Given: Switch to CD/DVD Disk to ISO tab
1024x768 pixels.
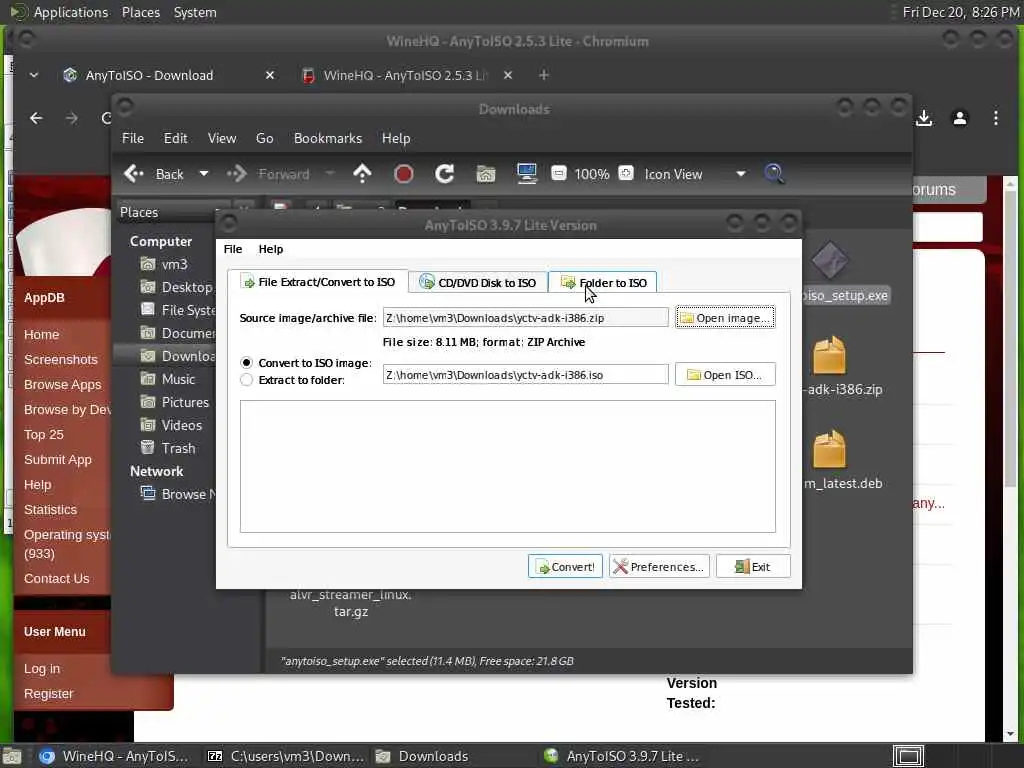Looking at the screenshot, I should [x=477, y=282].
